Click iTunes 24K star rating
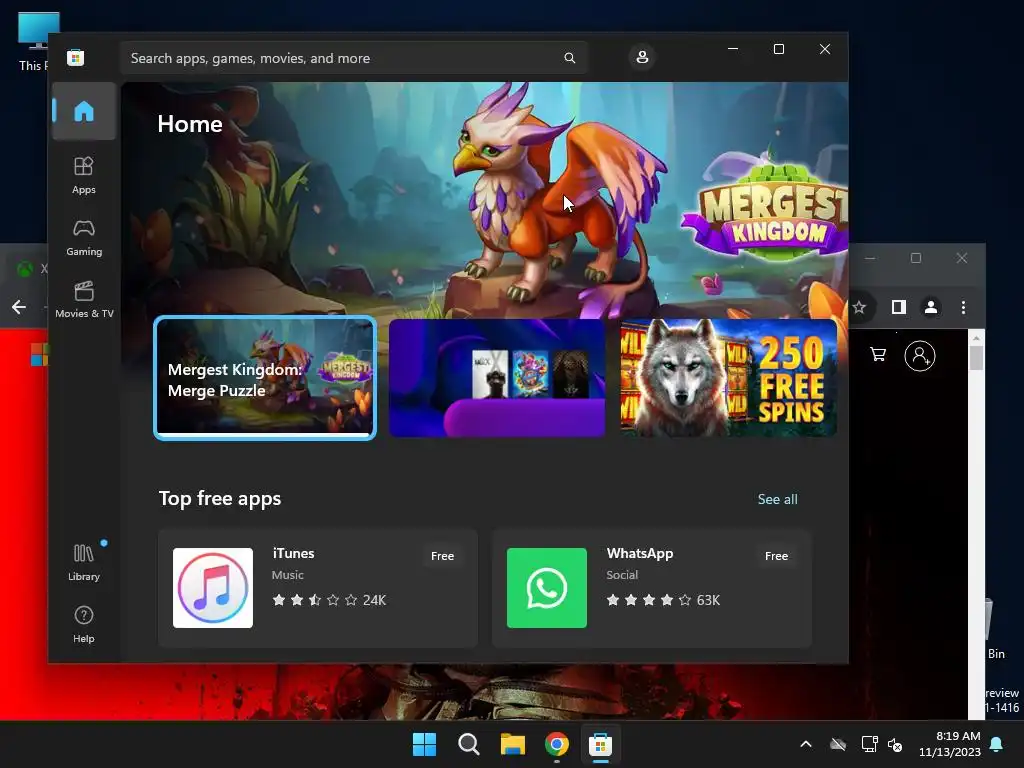The width and height of the screenshot is (1024, 768). coord(329,600)
